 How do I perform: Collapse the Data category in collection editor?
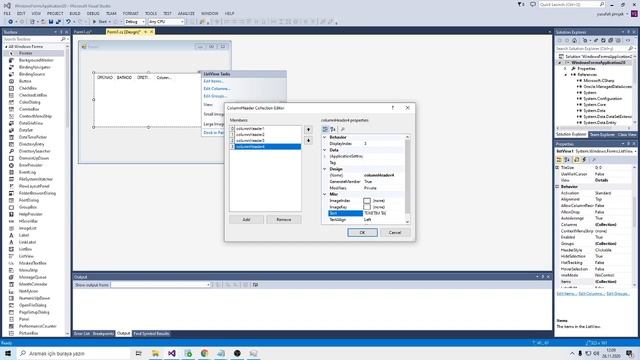[x=325, y=150]
